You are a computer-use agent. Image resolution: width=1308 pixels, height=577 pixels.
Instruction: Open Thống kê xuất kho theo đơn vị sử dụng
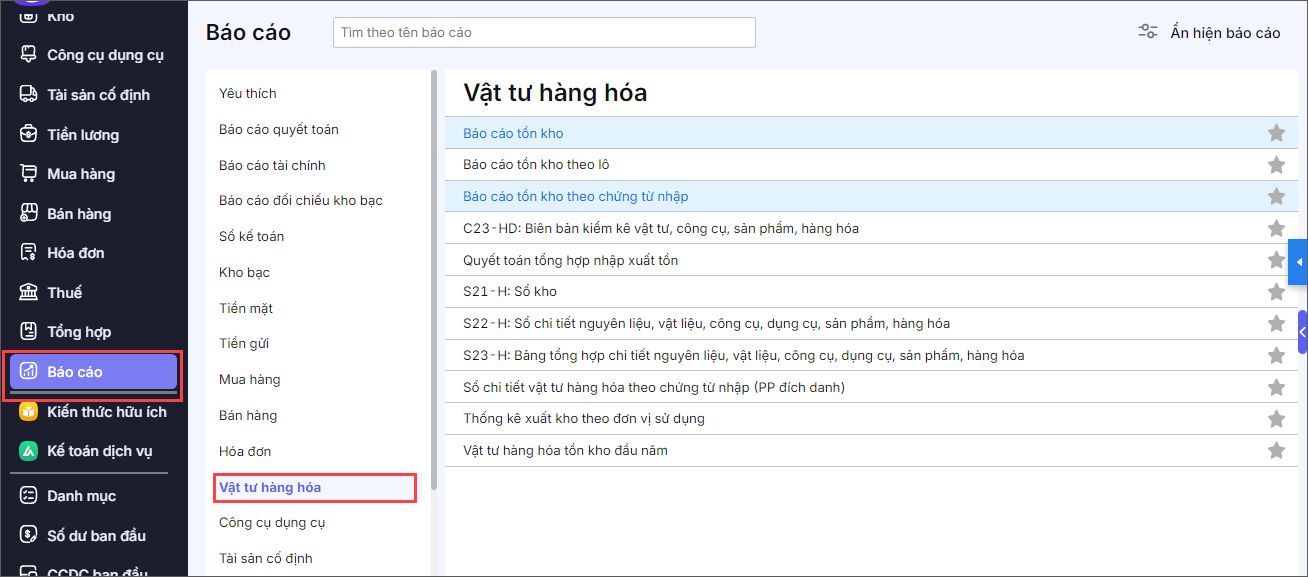click(x=584, y=418)
